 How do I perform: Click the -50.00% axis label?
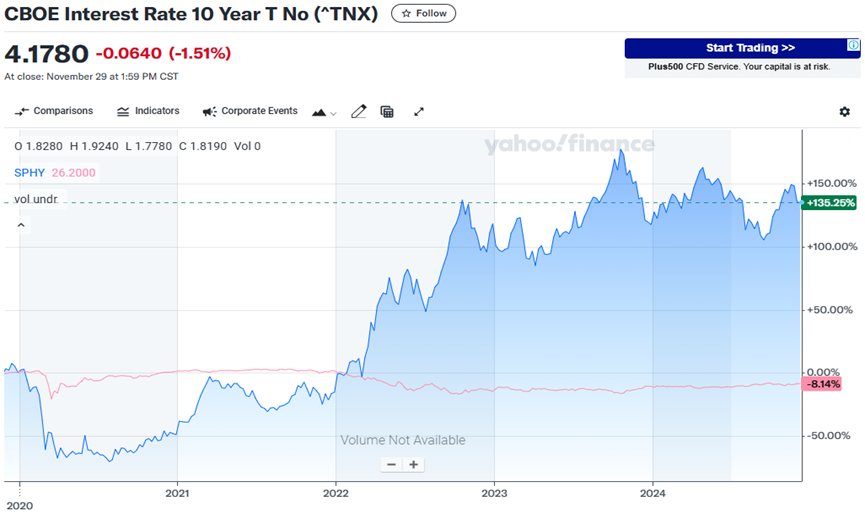click(x=830, y=435)
